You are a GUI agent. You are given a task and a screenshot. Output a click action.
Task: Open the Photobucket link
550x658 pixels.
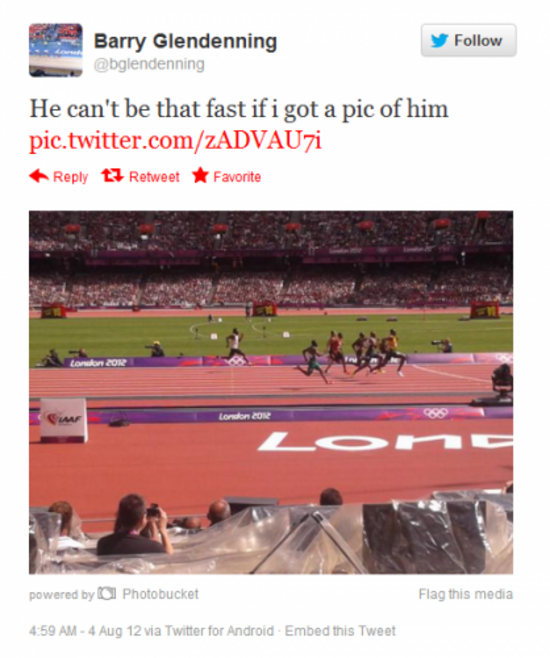[x=160, y=594]
